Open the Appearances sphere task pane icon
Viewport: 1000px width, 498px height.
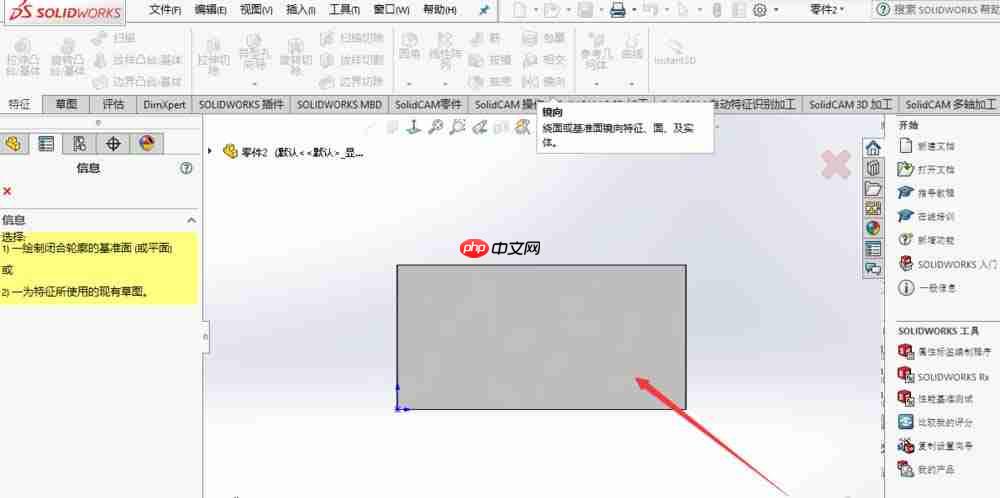[x=872, y=228]
